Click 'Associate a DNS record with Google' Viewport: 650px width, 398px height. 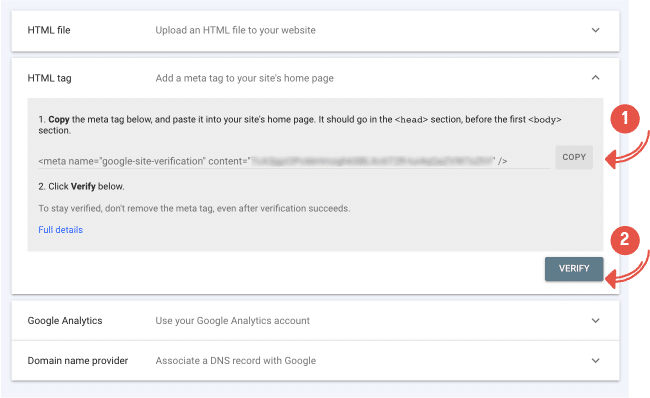(235, 361)
